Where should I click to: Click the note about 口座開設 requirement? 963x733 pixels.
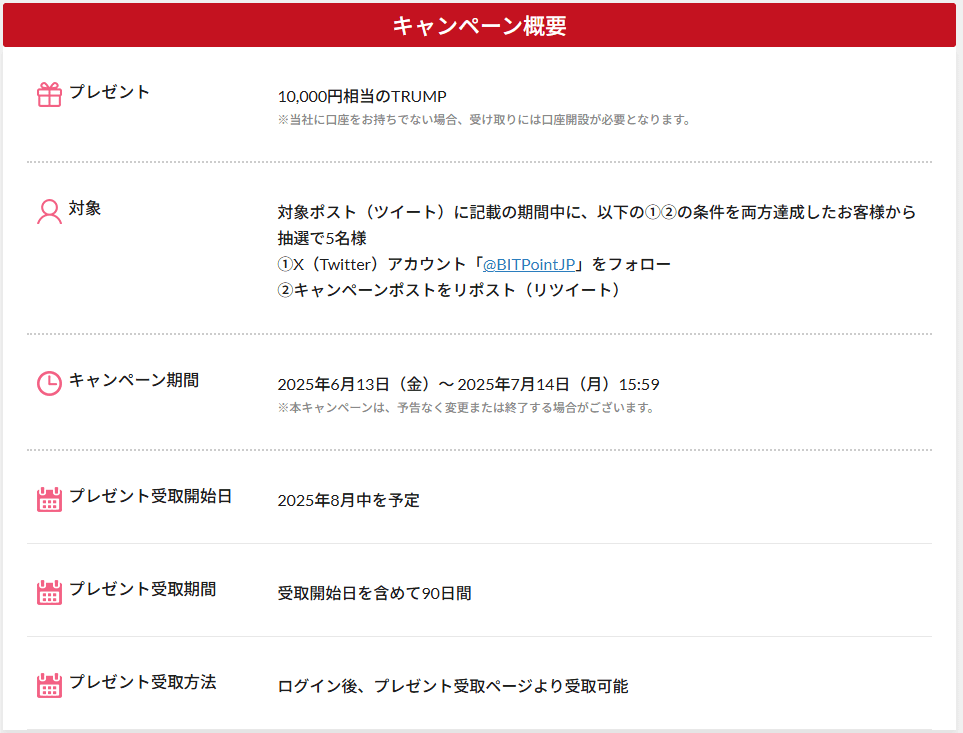click(484, 120)
